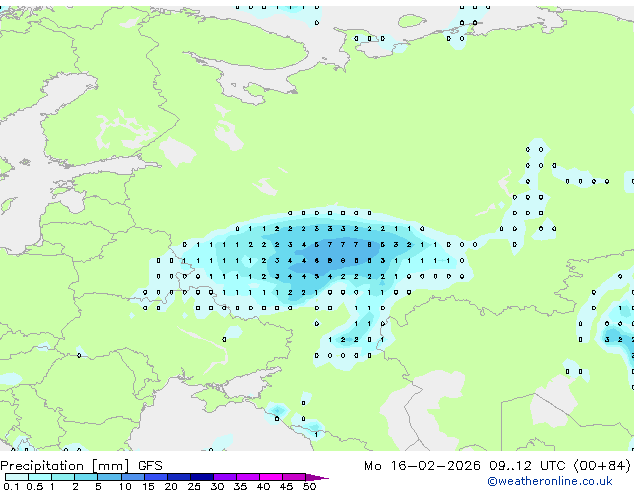This screenshot has width=634, height=490.
Task: Select the 1–2 mm legend swatch
Action: coord(63,477)
